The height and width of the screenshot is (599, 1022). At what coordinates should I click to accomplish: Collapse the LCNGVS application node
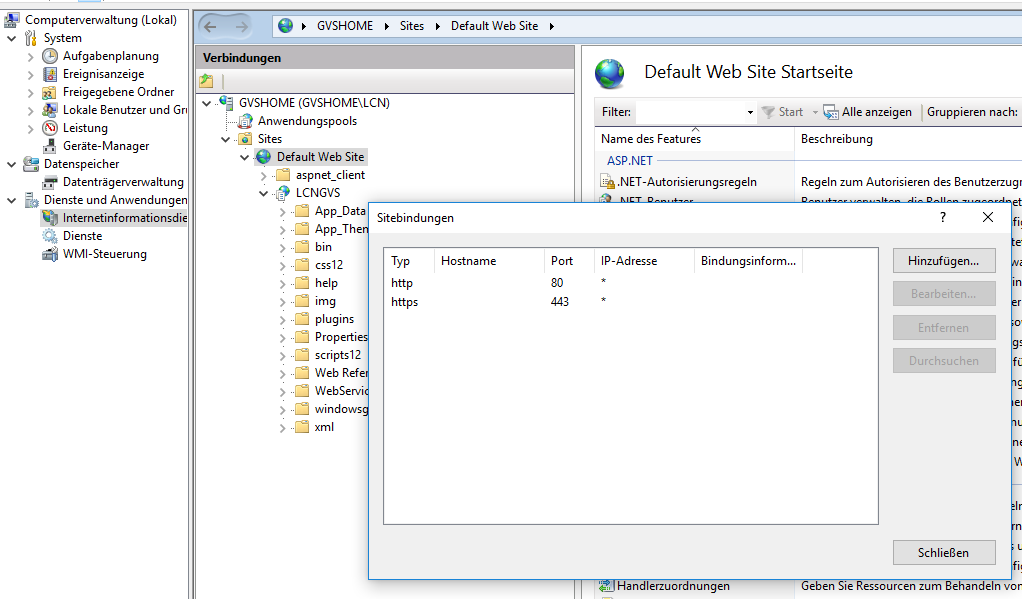(264, 193)
